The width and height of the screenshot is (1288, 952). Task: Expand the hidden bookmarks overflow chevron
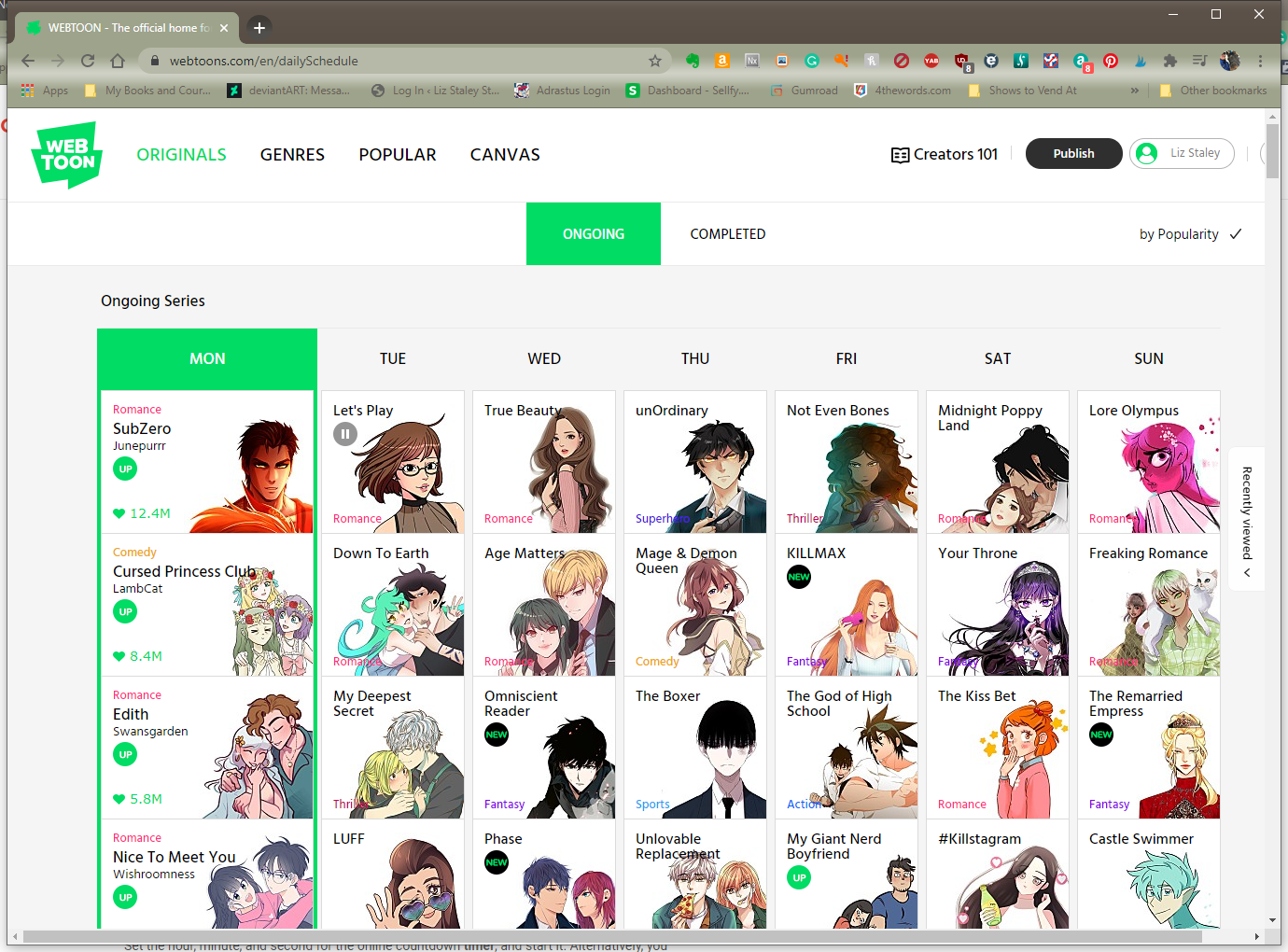[x=1134, y=91]
